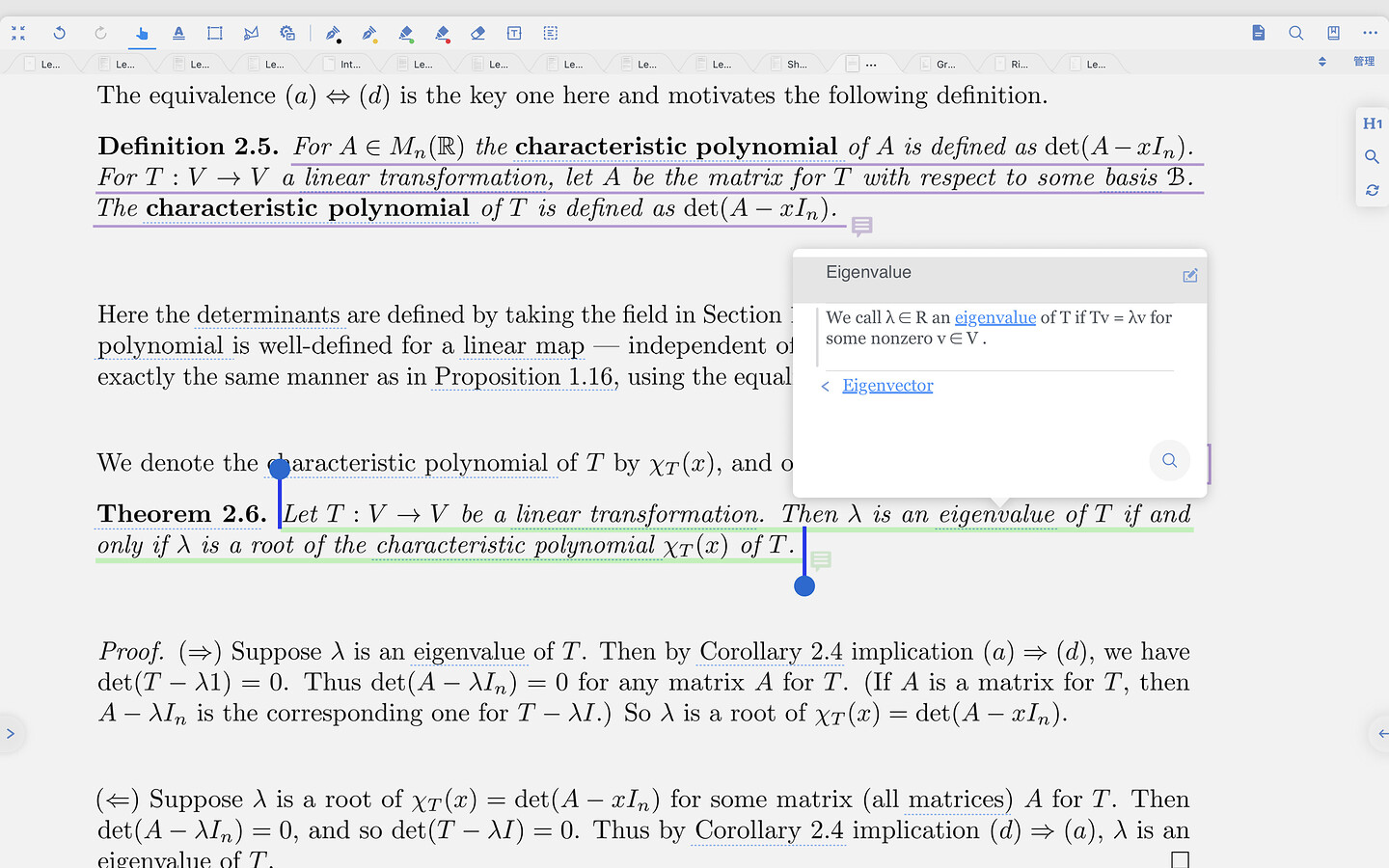This screenshot has width=1389, height=868.
Task: Open the purple comment note bubble
Action: click(862, 227)
